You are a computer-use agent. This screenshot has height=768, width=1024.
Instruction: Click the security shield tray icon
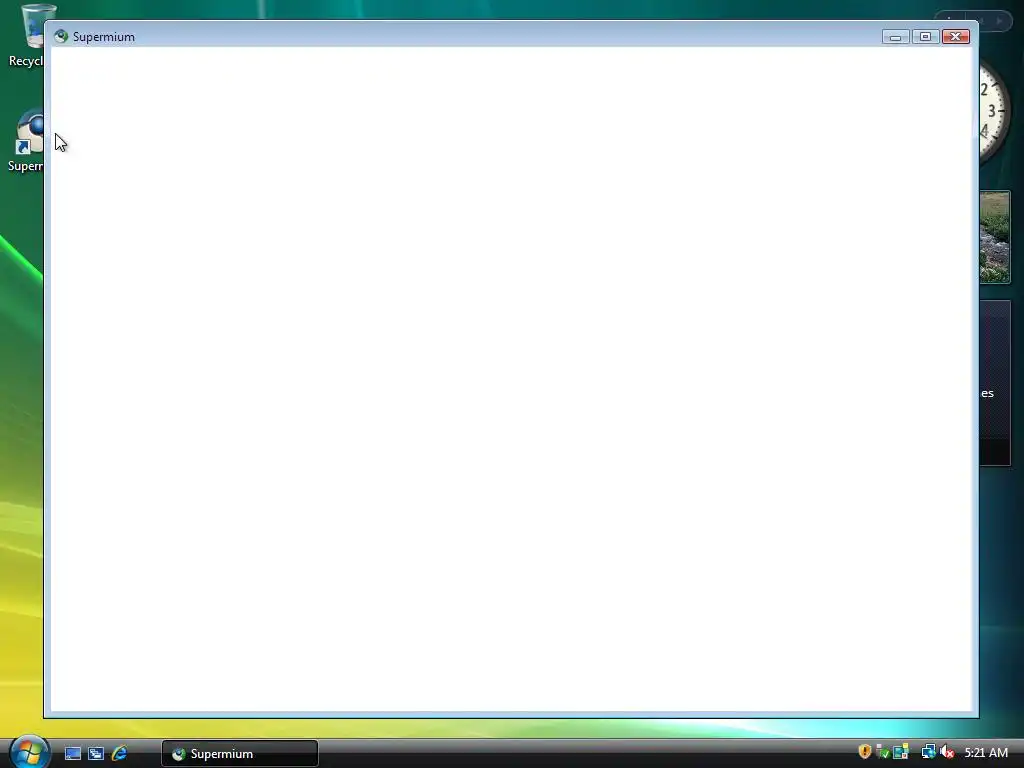click(x=865, y=752)
